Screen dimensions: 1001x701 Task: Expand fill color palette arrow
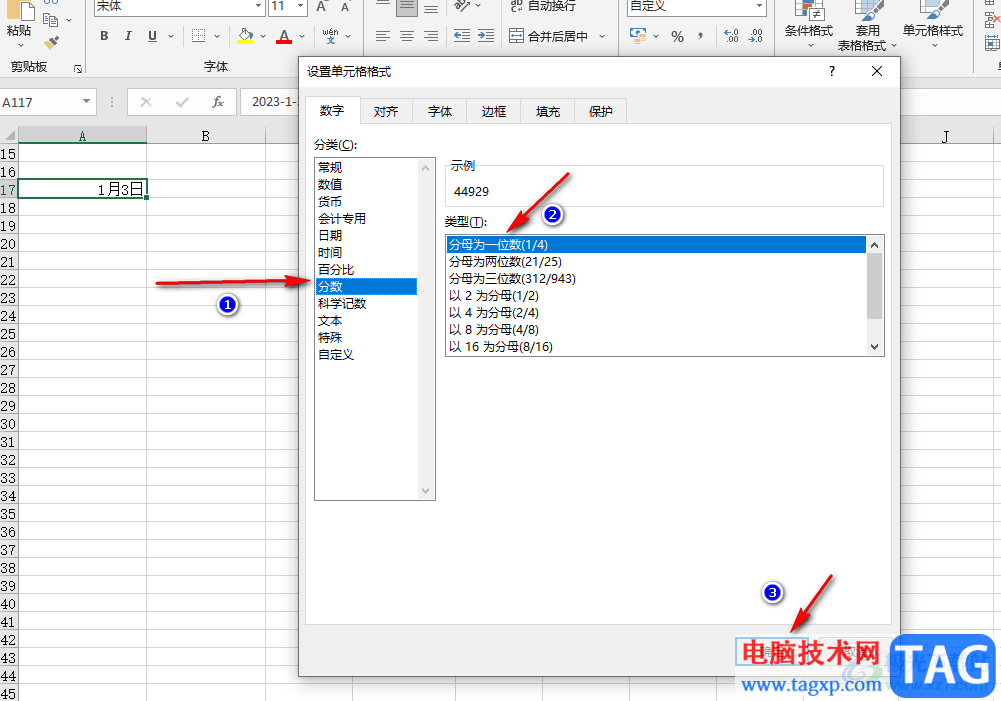point(262,36)
